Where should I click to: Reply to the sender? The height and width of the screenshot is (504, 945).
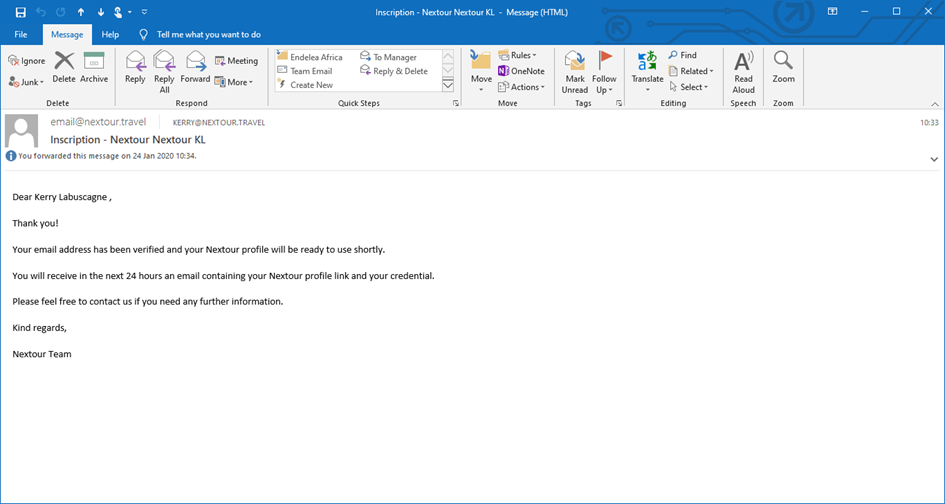[x=135, y=68]
